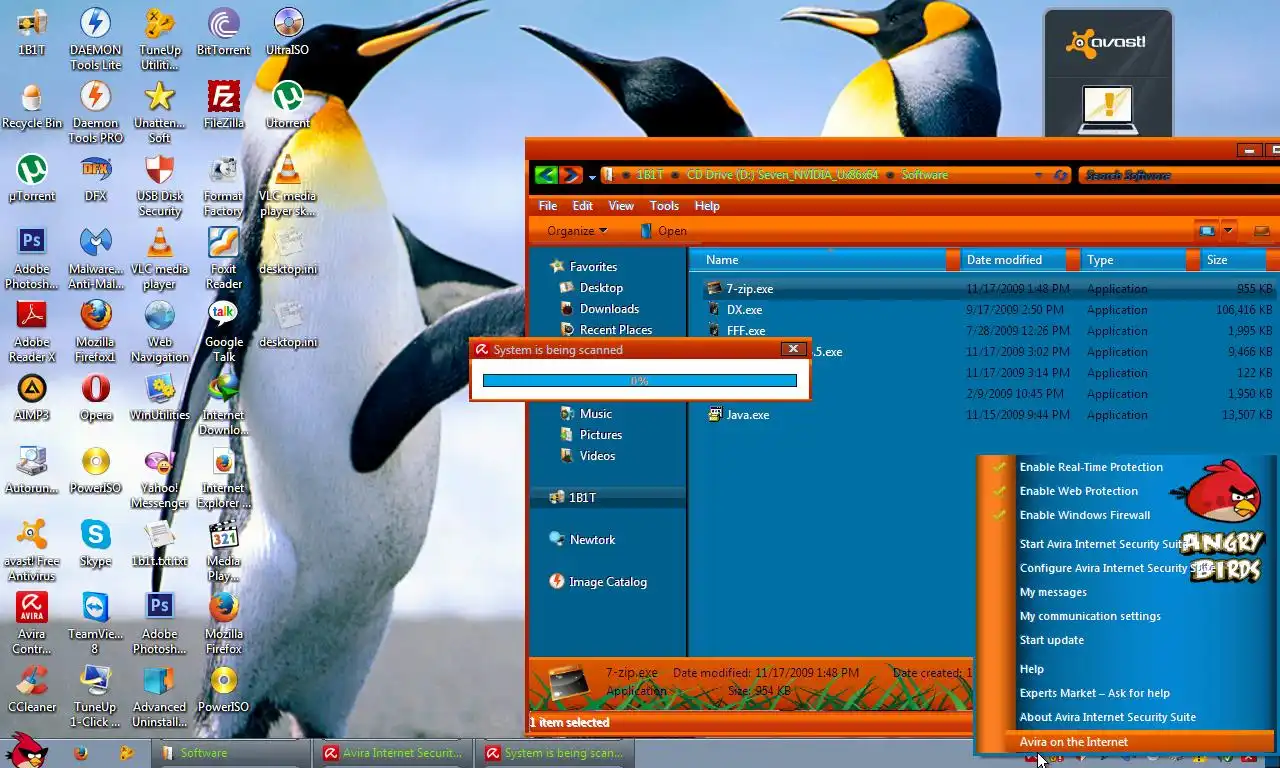Open the File menu
This screenshot has height=768, width=1280.
pyautogui.click(x=548, y=206)
